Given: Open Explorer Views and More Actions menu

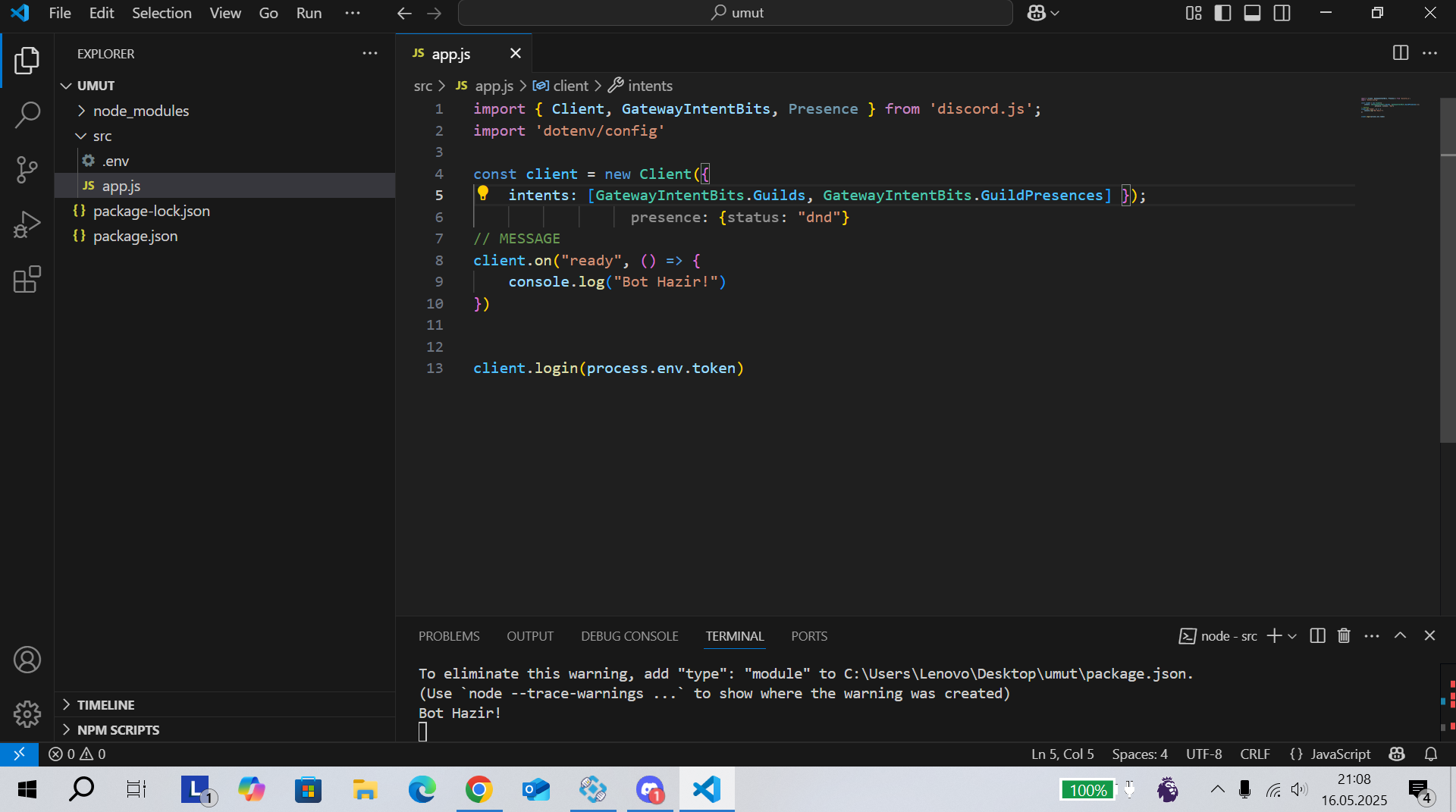Looking at the screenshot, I should 369,53.
